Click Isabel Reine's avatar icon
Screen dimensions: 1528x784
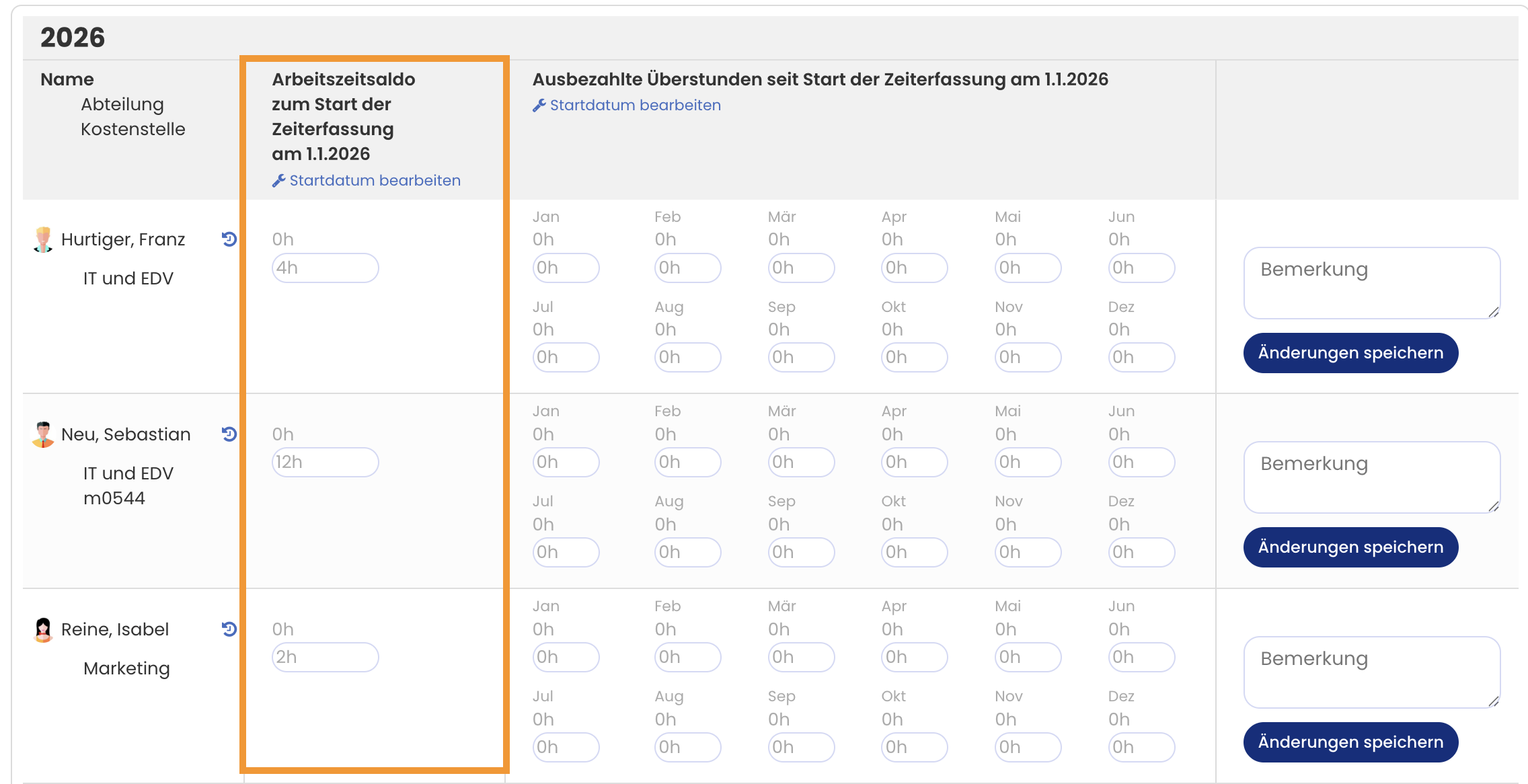pyautogui.click(x=43, y=629)
